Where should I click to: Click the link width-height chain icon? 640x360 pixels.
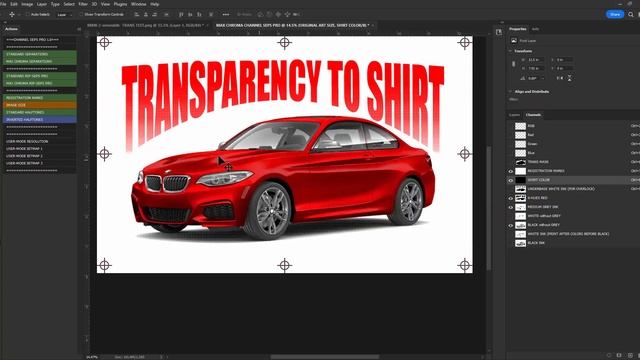point(513,64)
